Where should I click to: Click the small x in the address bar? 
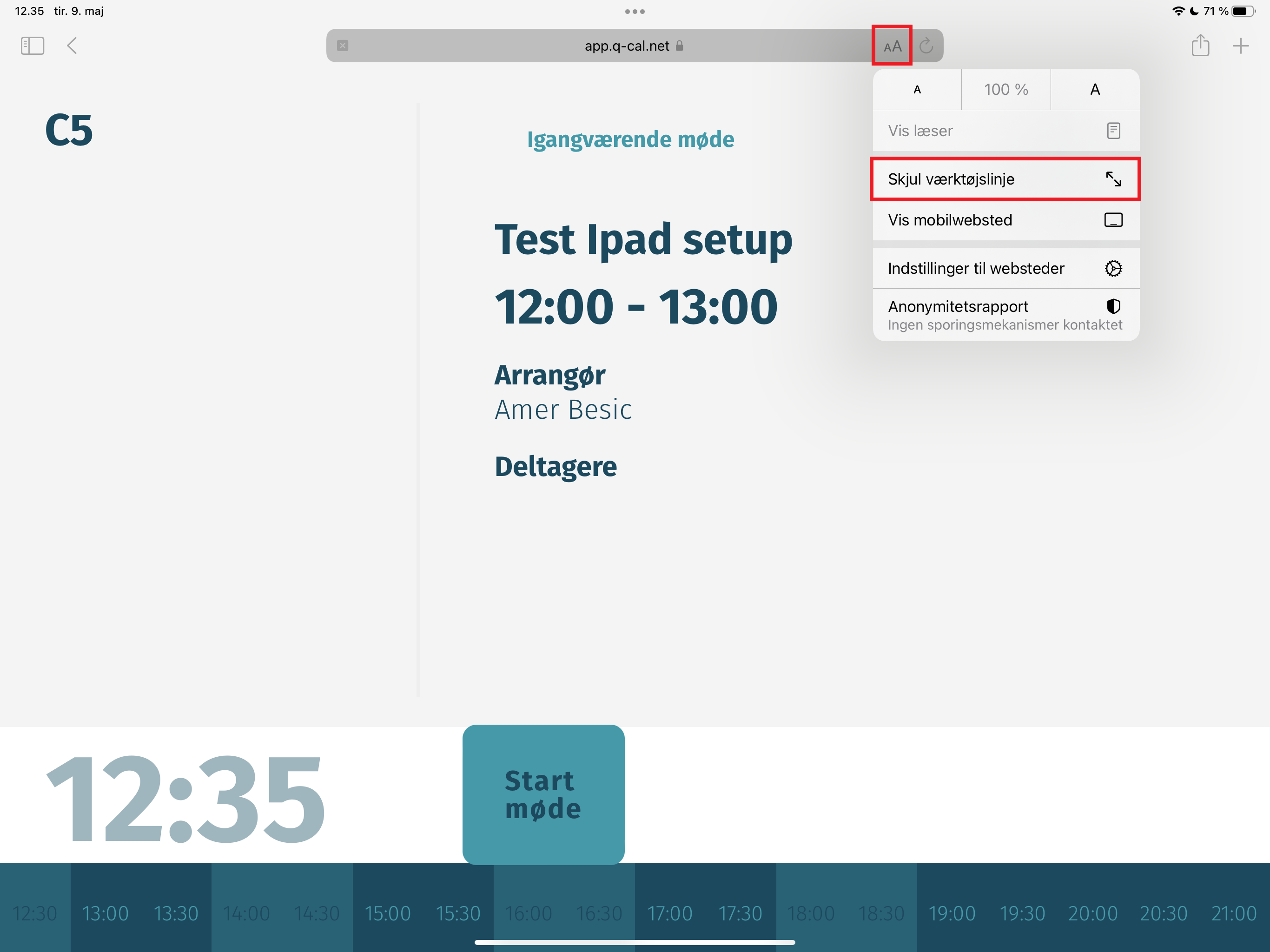pyautogui.click(x=343, y=46)
